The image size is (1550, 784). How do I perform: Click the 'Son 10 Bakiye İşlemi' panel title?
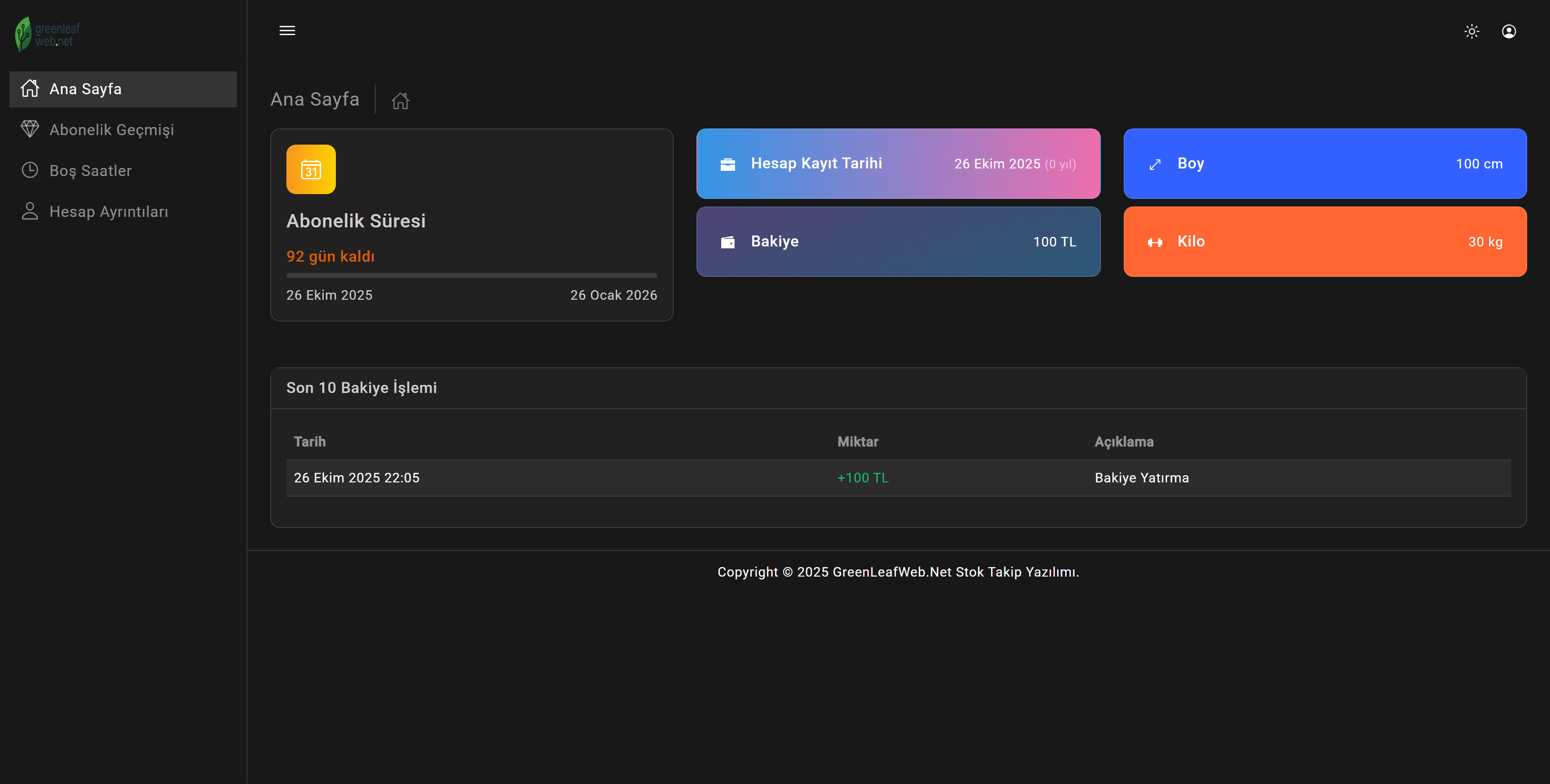pos(361,388)
